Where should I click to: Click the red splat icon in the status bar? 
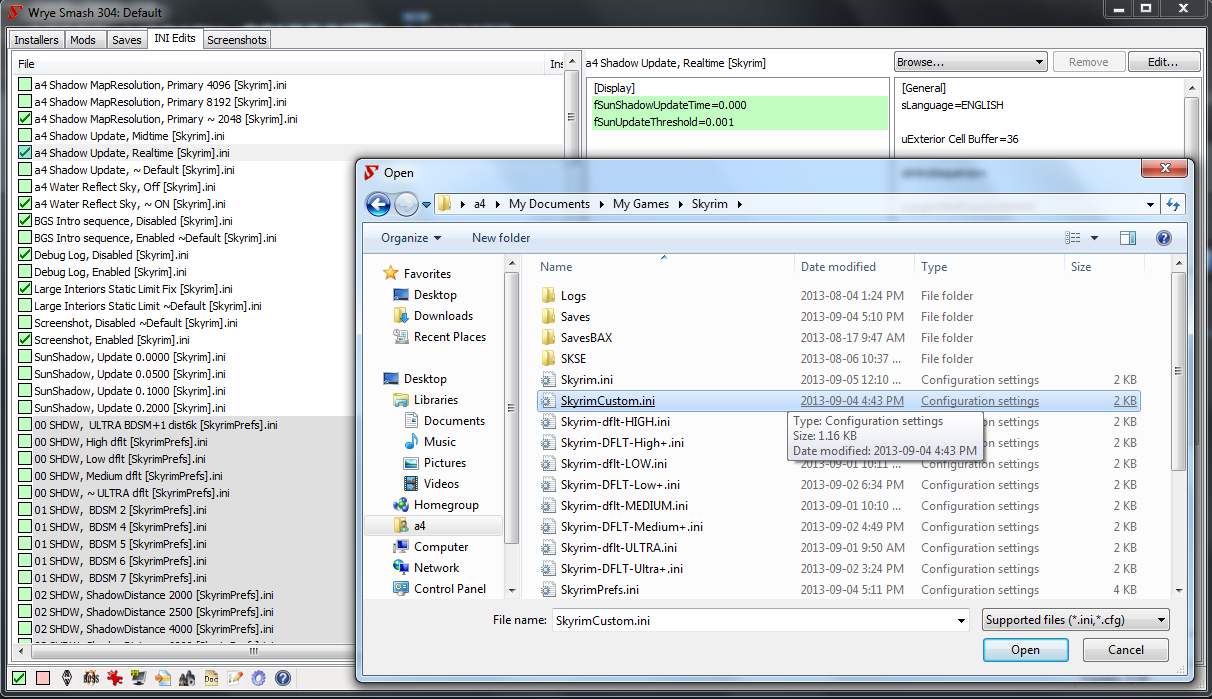pyautogui.click(x=115, y=678)
